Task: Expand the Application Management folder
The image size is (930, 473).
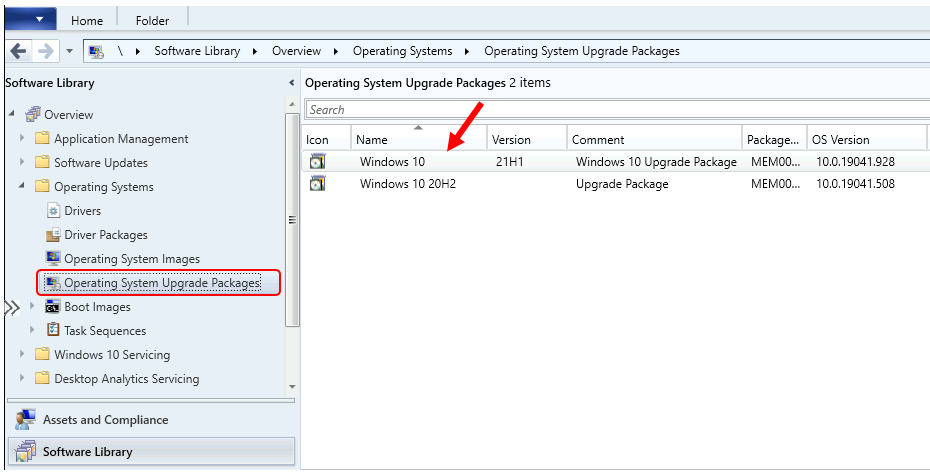Action: pyautogui.click(x=23, y=138)
